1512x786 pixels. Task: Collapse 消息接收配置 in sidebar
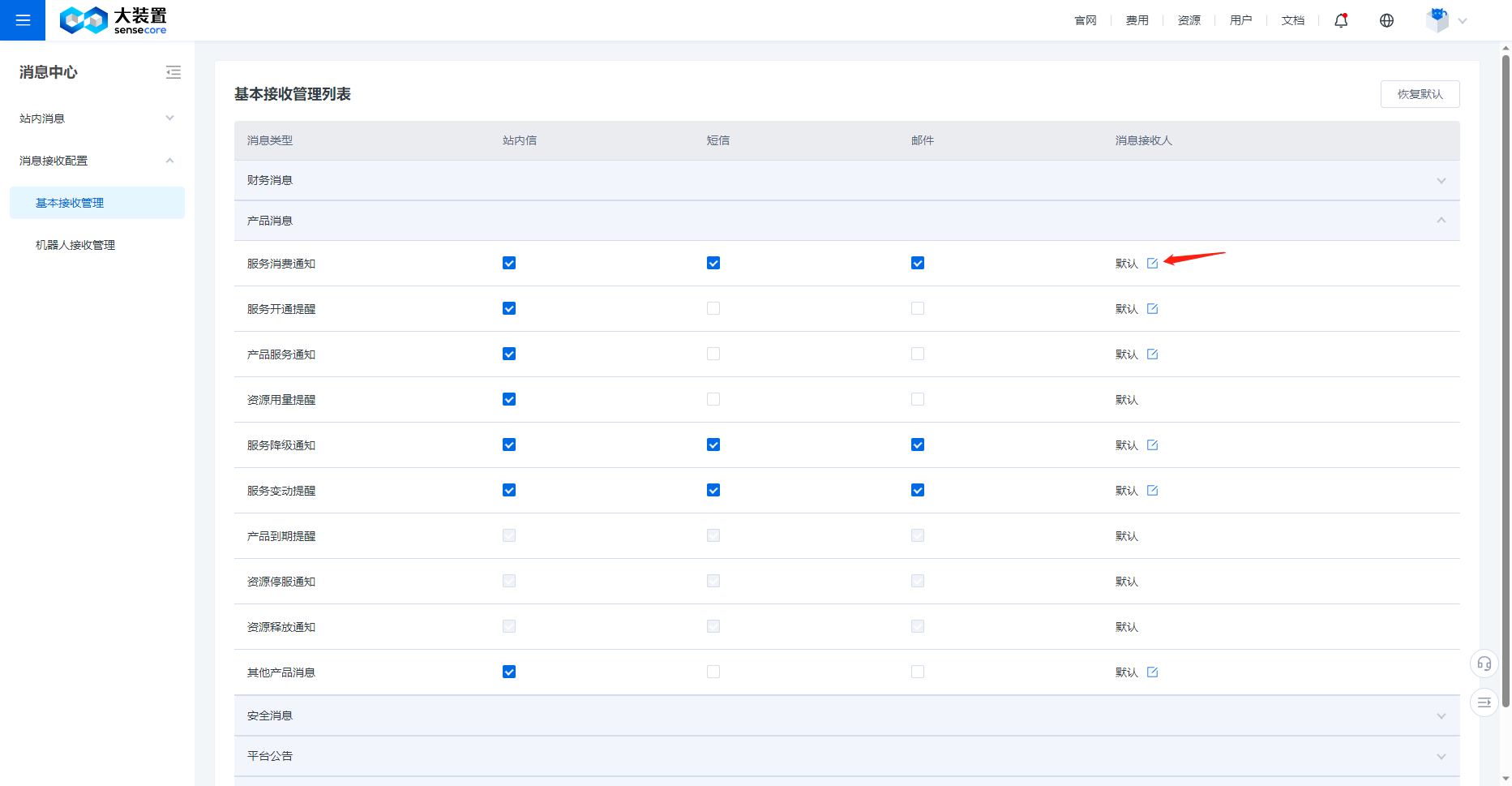[x=97, y=161]
